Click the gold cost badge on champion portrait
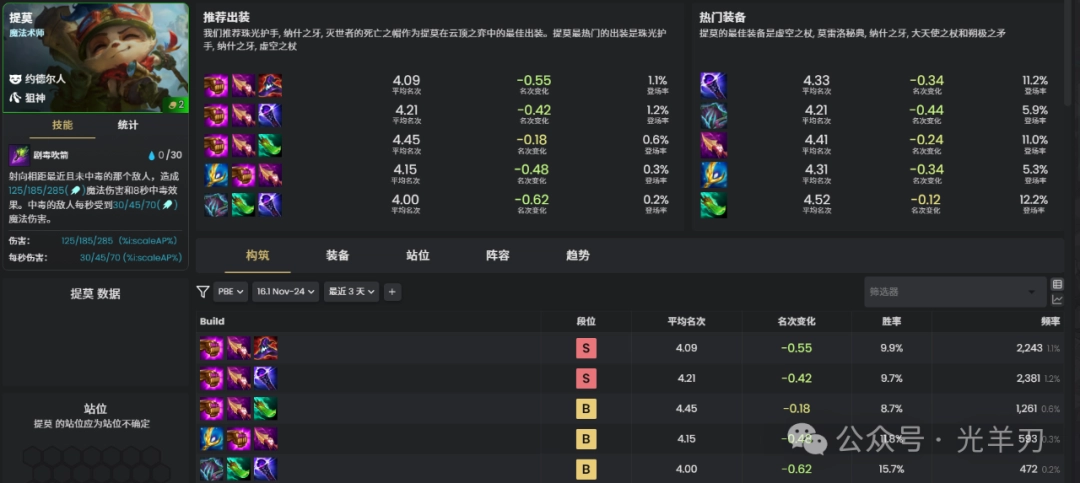Image resolution: width=1080 pixels, height=483 pixels. click(x=175, y=103)
